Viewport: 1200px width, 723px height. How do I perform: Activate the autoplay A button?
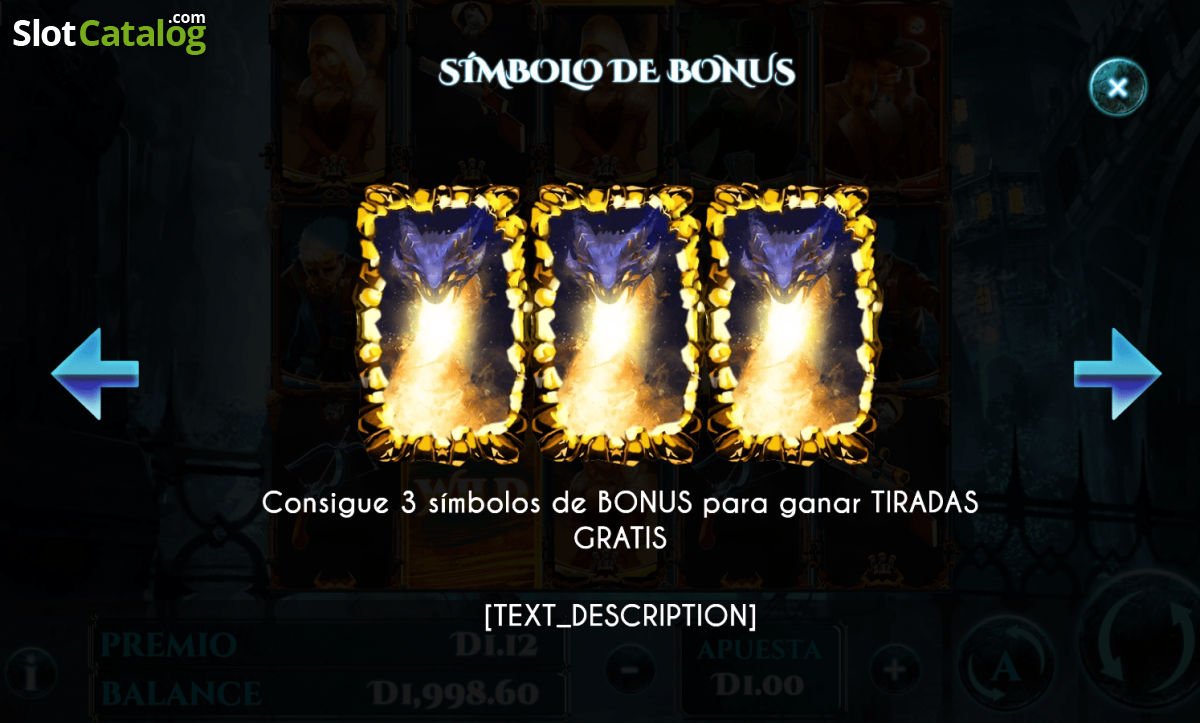point(1006,665)
